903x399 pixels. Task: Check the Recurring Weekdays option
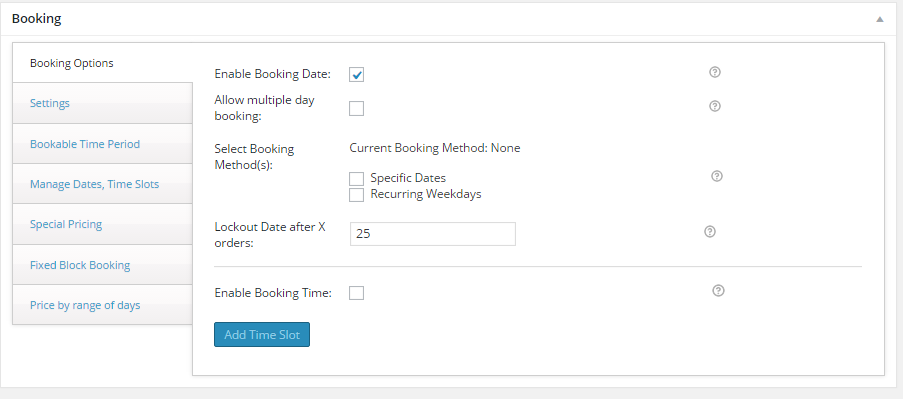(x=356, y=195)
